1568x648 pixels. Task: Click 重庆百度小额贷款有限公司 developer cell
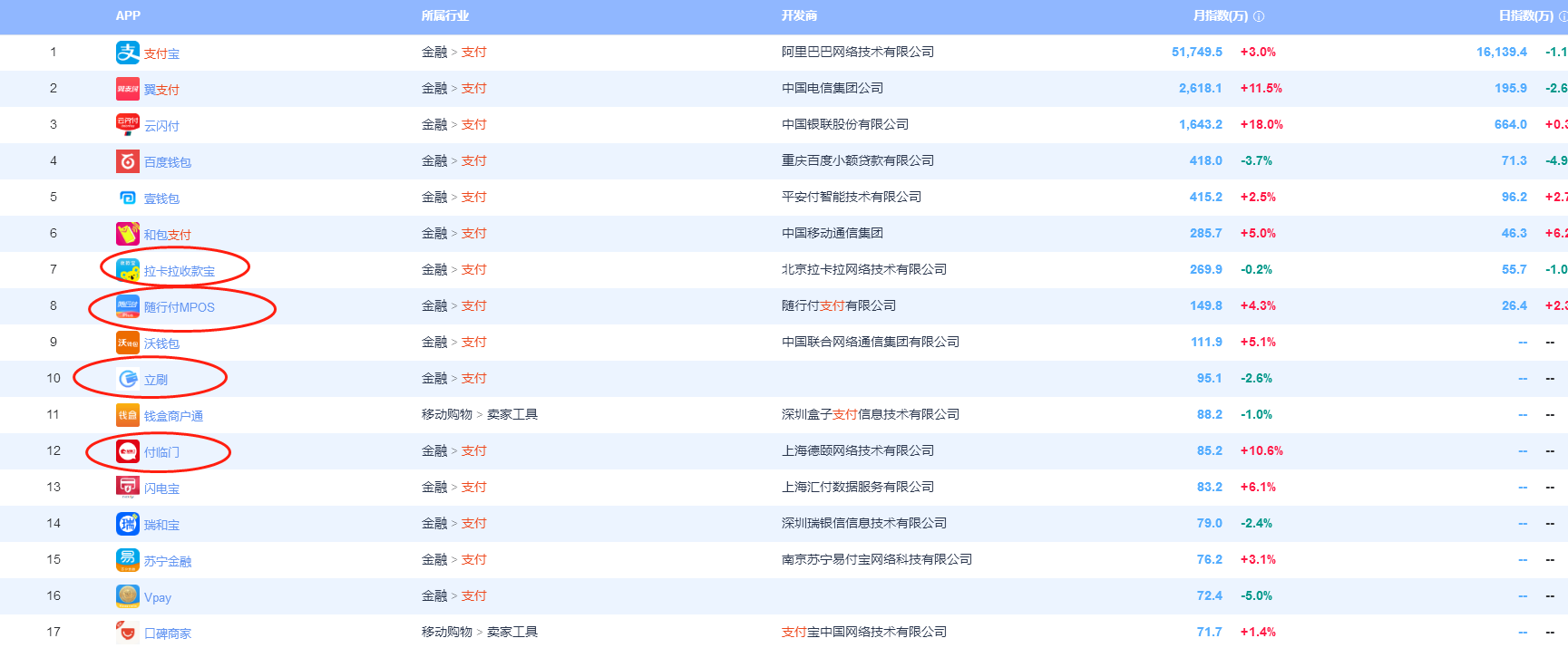[x=858, y=160]
